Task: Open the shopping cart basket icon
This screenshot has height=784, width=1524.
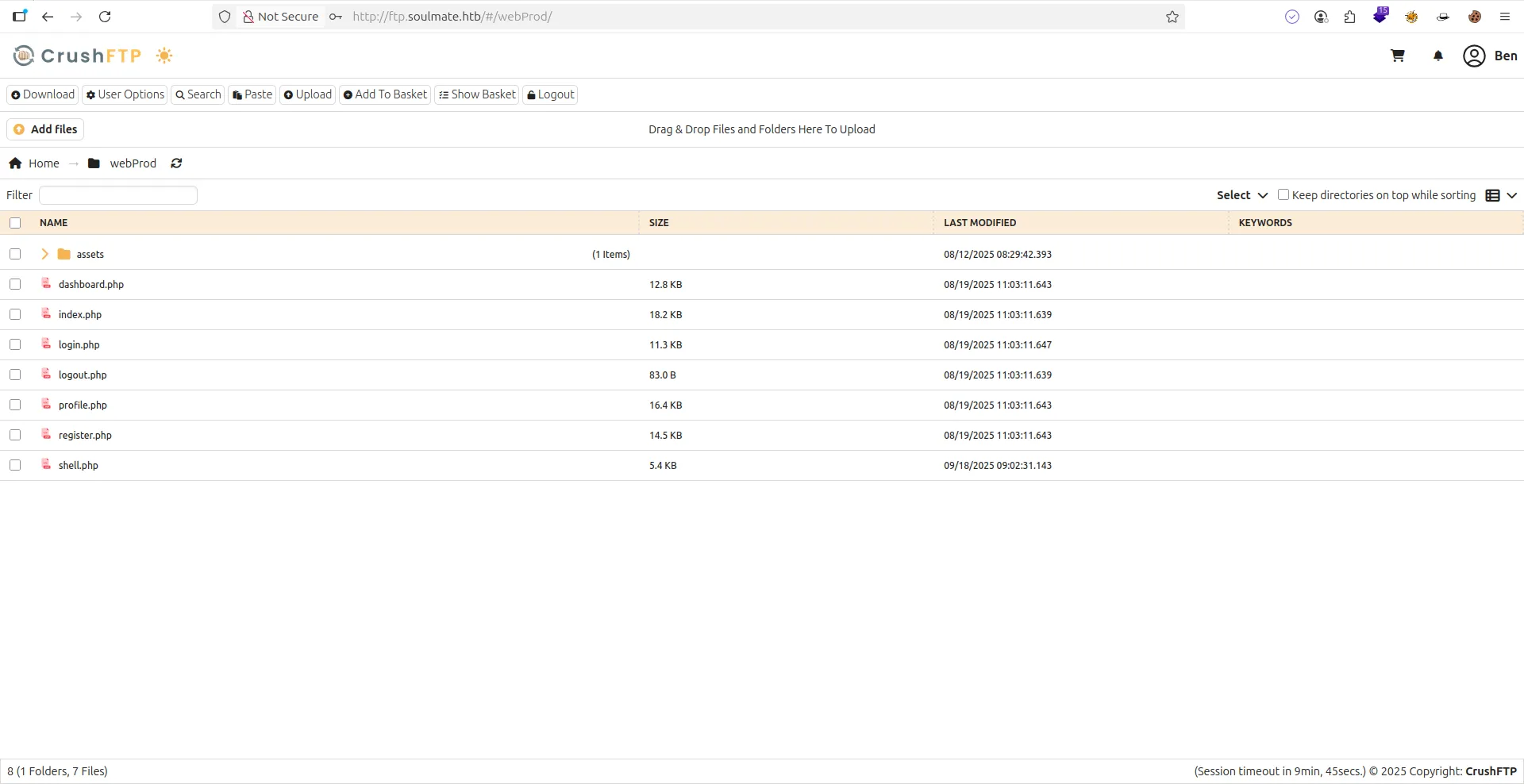Action: pyautogui.click(x=1398, y=56)
